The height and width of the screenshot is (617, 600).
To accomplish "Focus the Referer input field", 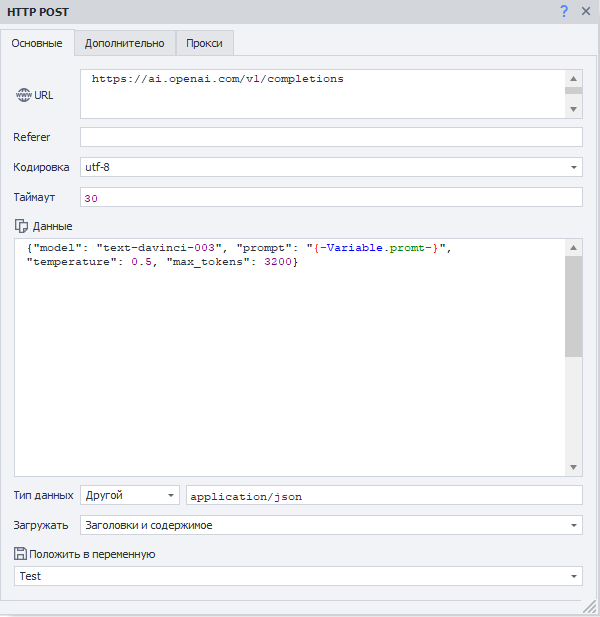I will click(330, 137).
